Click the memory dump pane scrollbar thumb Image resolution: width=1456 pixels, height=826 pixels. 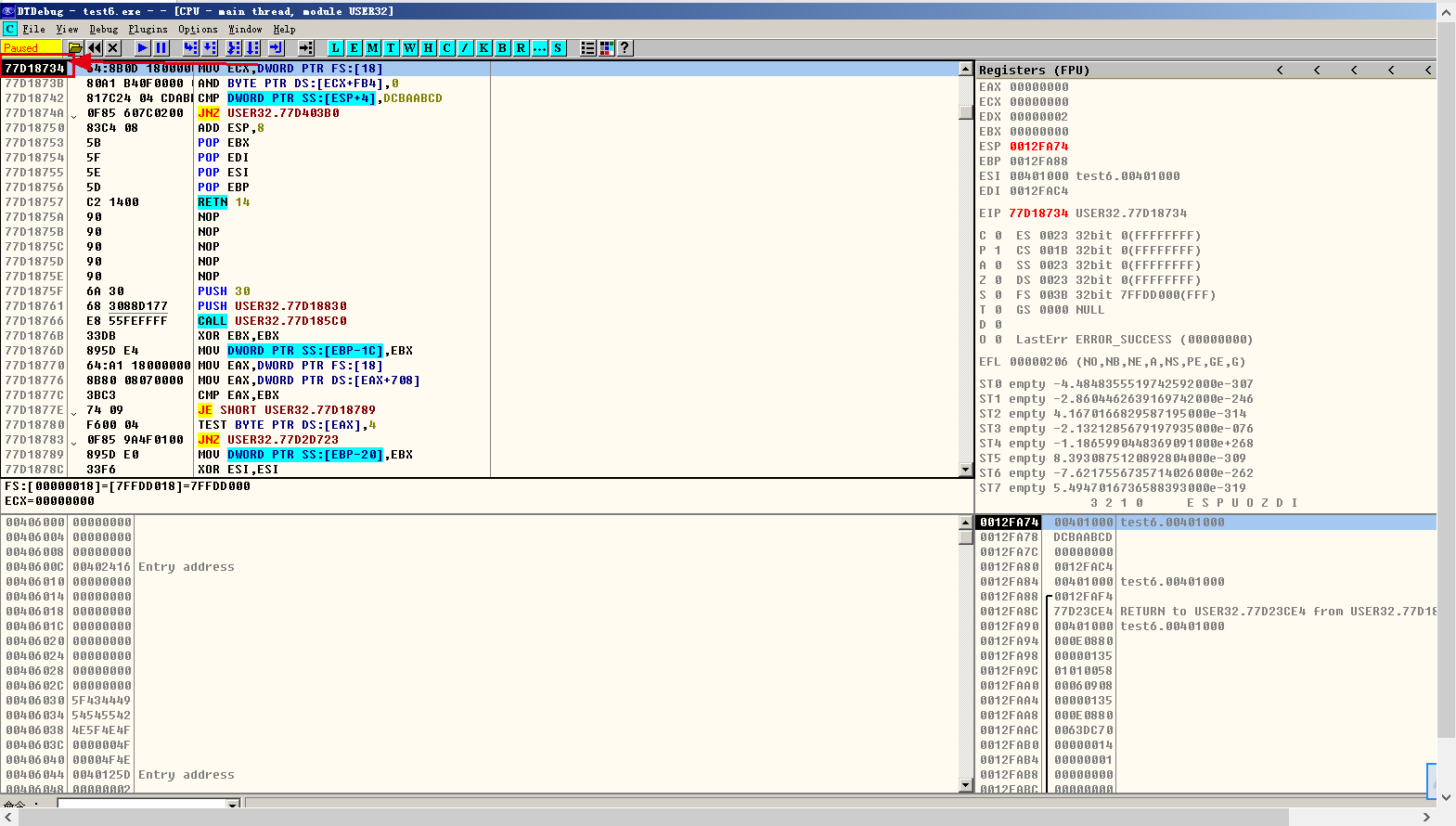coord(965,537)
